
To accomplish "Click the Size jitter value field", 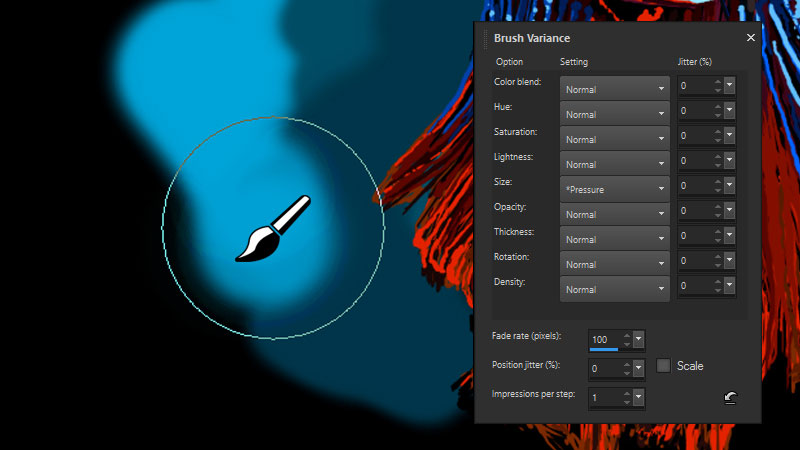I will [695, 186].
